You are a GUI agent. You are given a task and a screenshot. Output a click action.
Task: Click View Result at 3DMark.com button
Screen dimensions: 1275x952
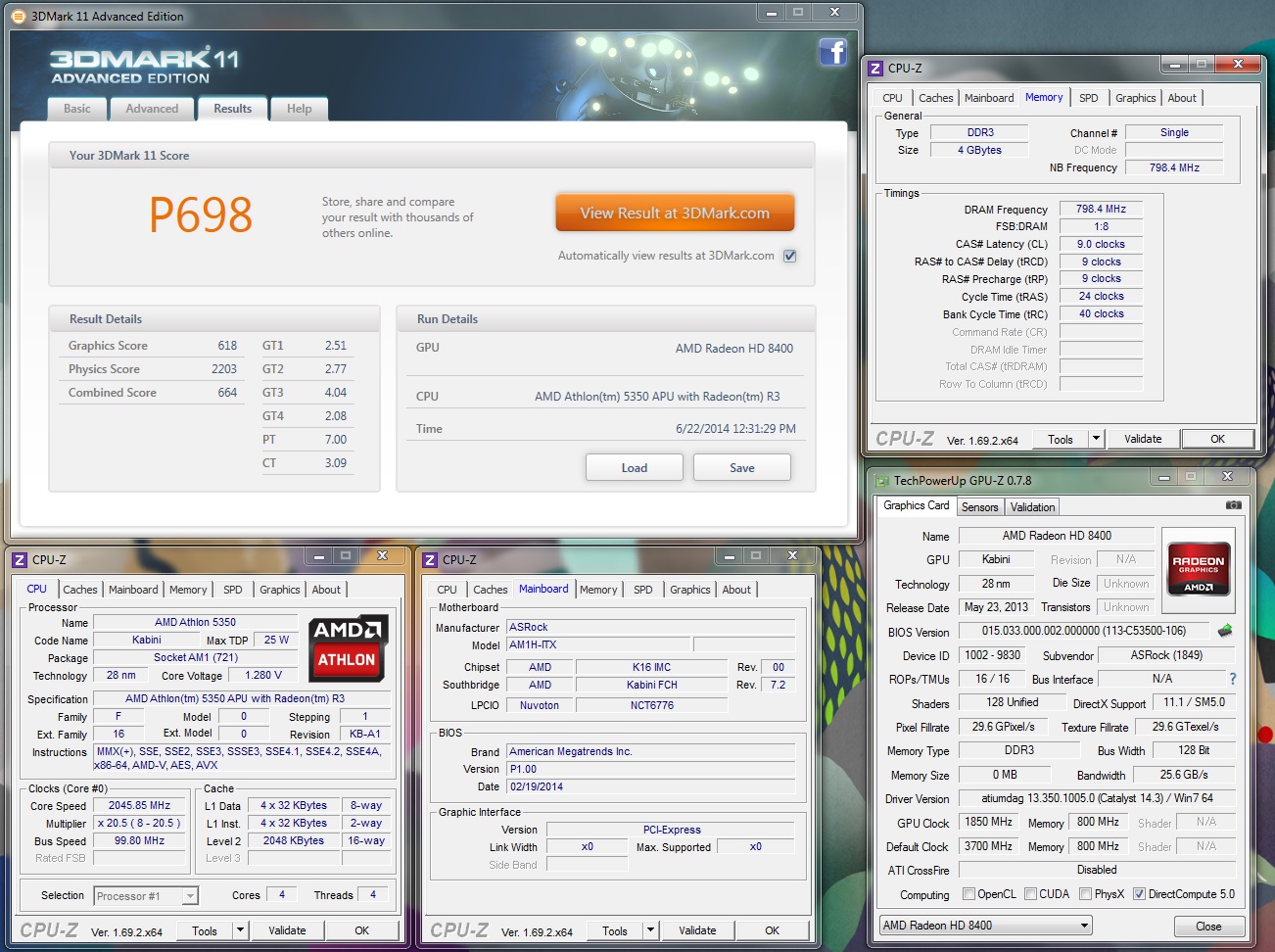tap(675, 213)
